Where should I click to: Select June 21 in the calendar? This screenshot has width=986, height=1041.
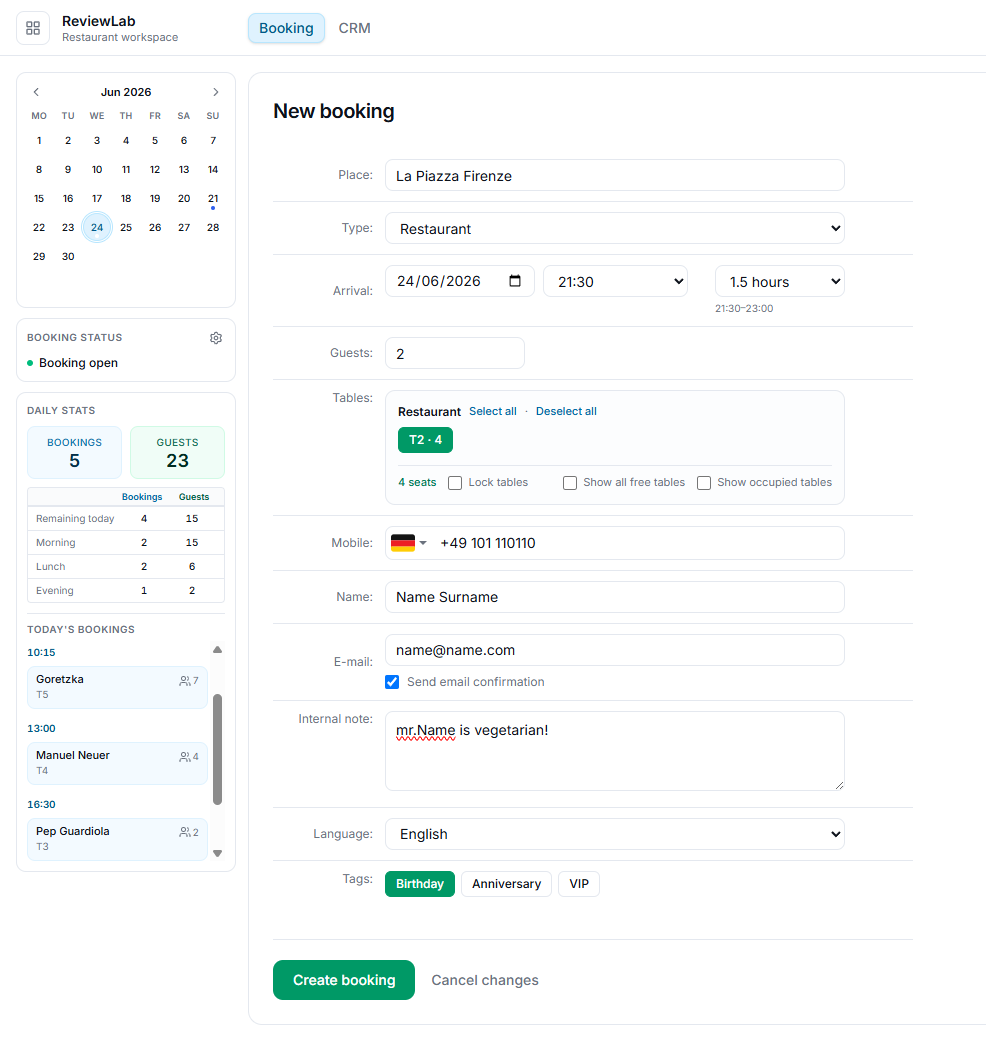point(212,199)
